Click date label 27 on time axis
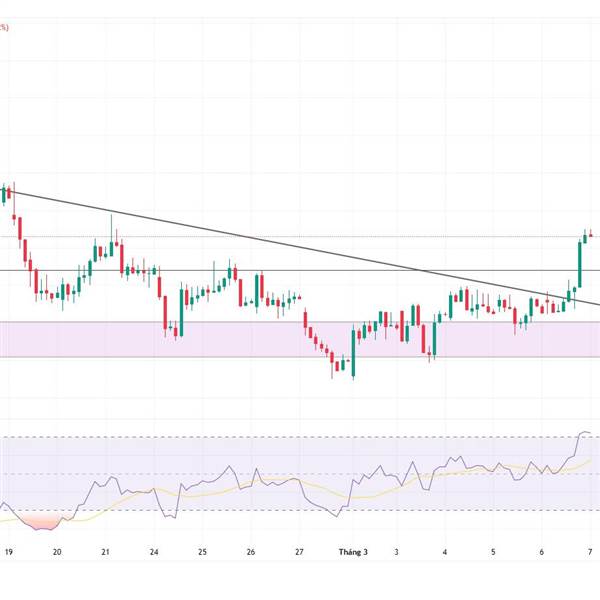The image size is (600, 600). [299, 551]
